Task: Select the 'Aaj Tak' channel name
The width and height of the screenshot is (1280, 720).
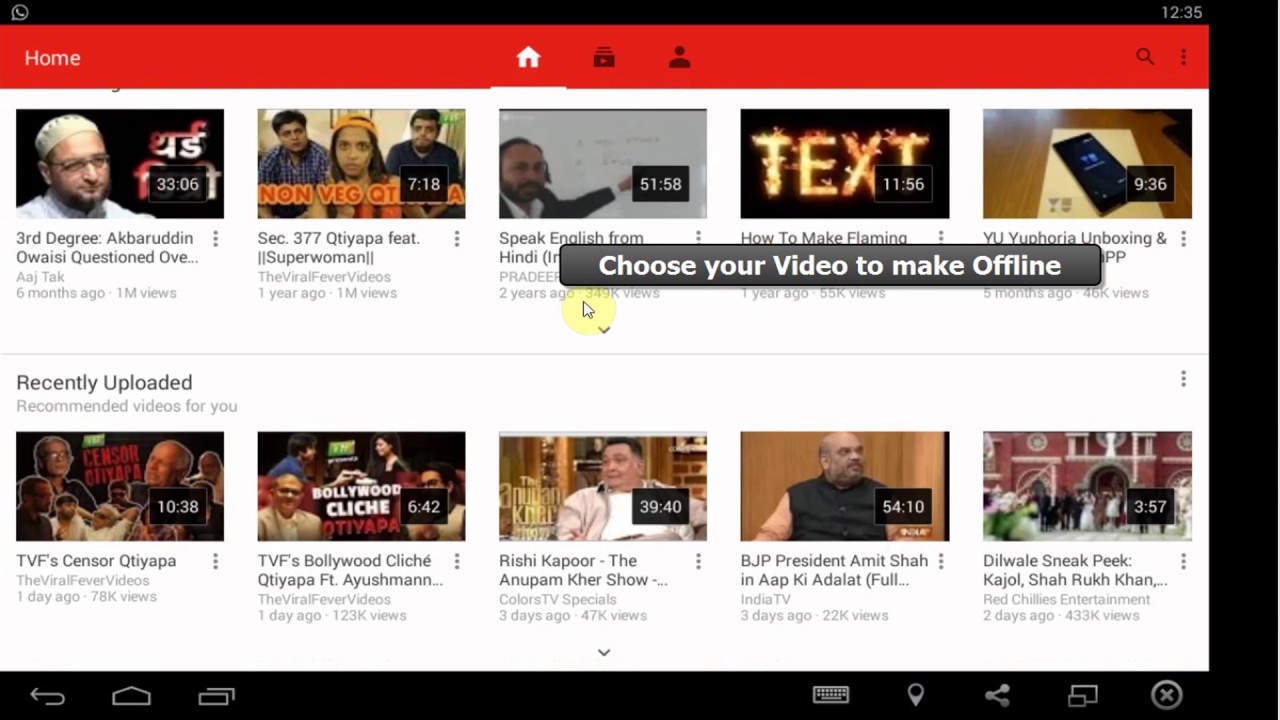Action: pos(38,277)
